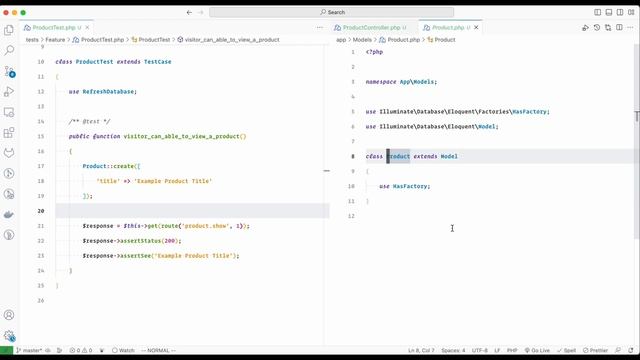Open the Docker whale icon view
The image size is (640, 360).
pyautogui.click(x=9, y=214)
